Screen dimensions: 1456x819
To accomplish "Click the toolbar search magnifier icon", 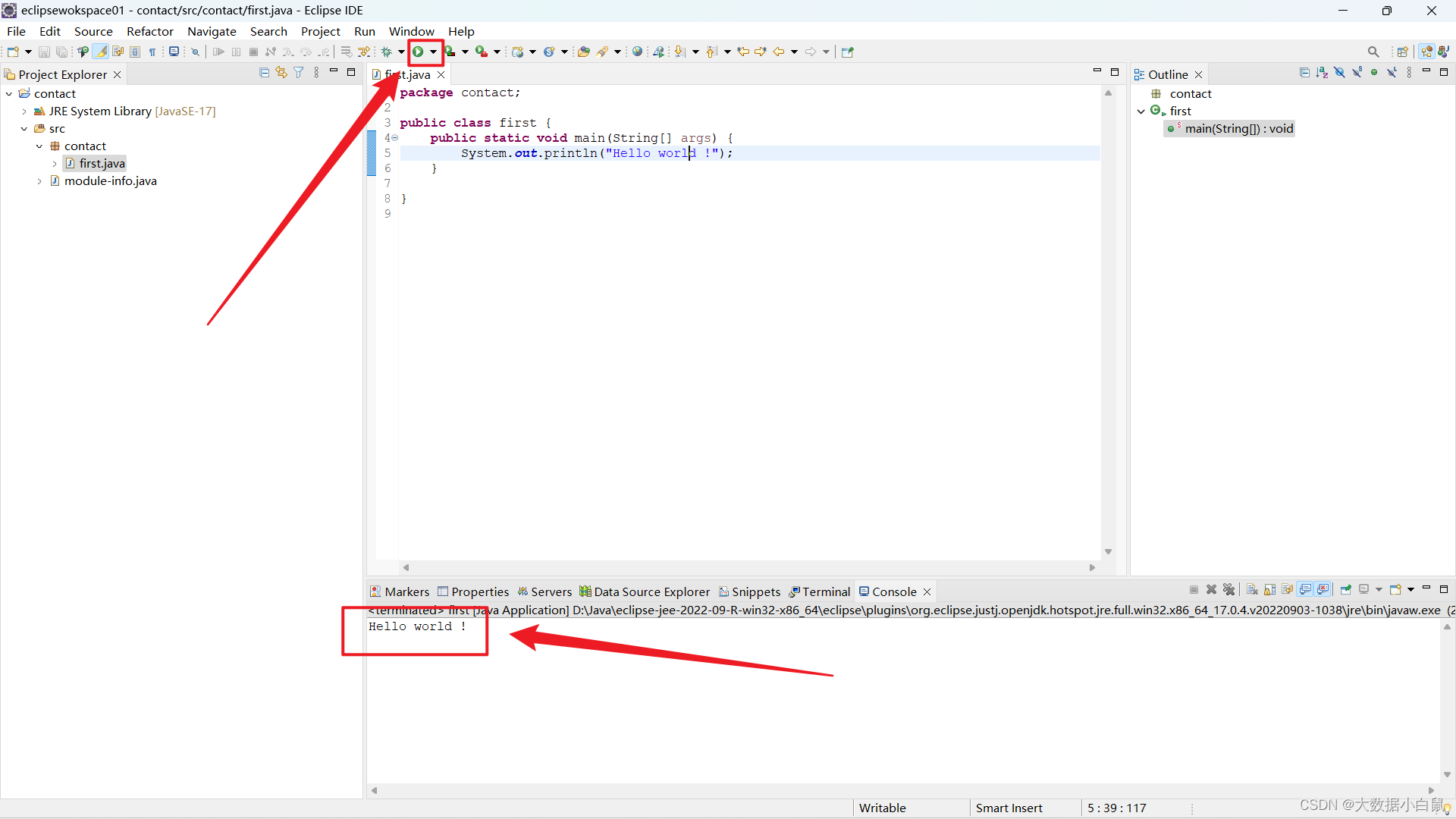I will click(x=1373, y=52).
